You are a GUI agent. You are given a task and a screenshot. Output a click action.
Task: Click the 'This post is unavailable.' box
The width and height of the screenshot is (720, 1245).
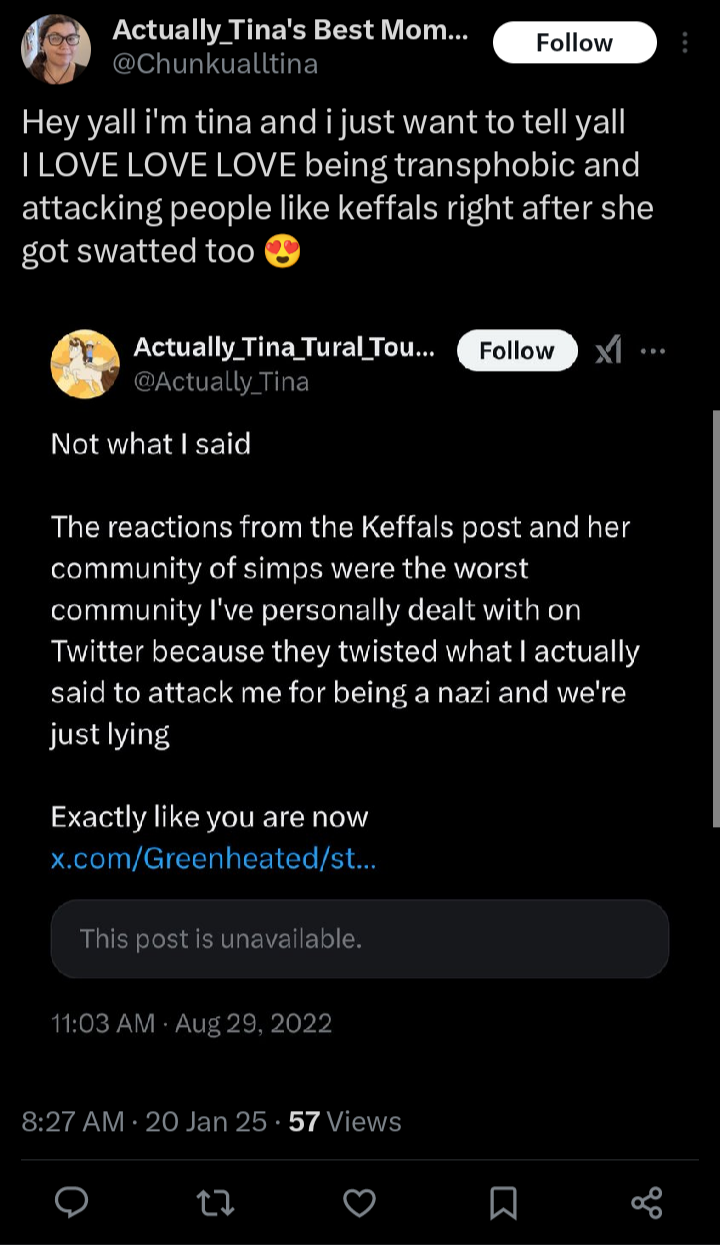point(359,939)
